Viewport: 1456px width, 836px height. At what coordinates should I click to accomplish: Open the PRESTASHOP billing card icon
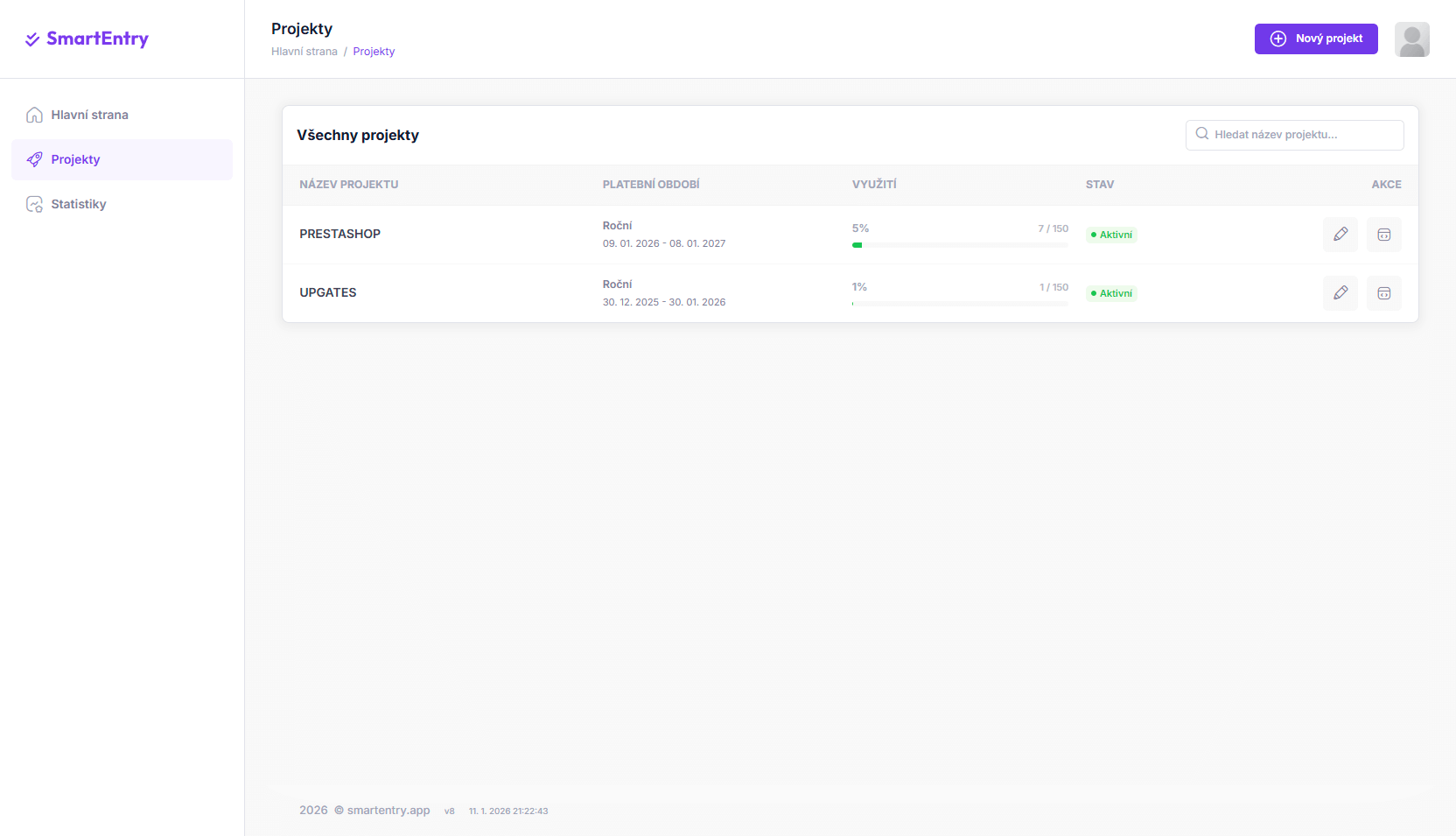coord(1383,235)
